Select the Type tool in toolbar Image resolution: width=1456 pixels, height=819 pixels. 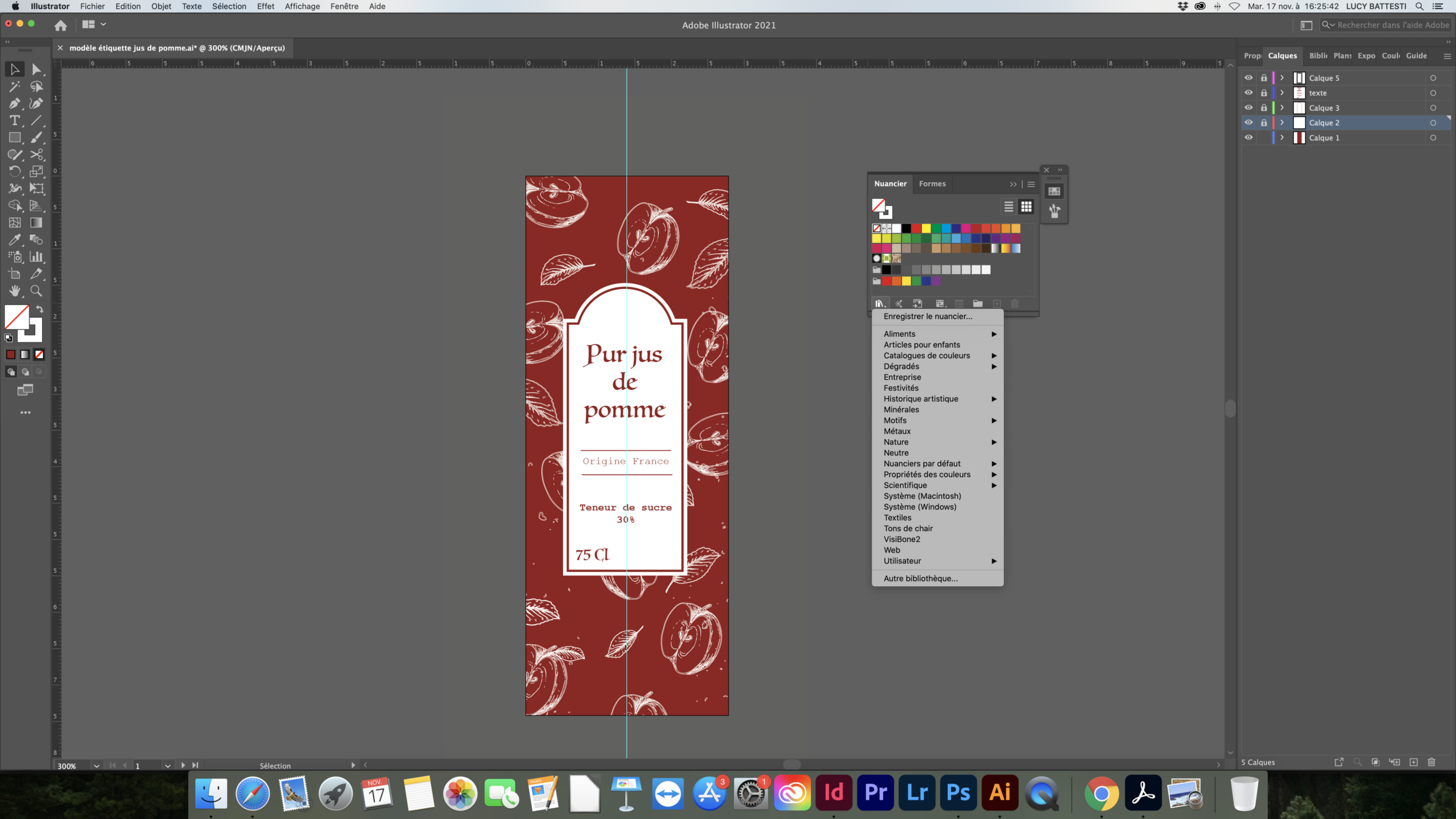pos(14,120)
